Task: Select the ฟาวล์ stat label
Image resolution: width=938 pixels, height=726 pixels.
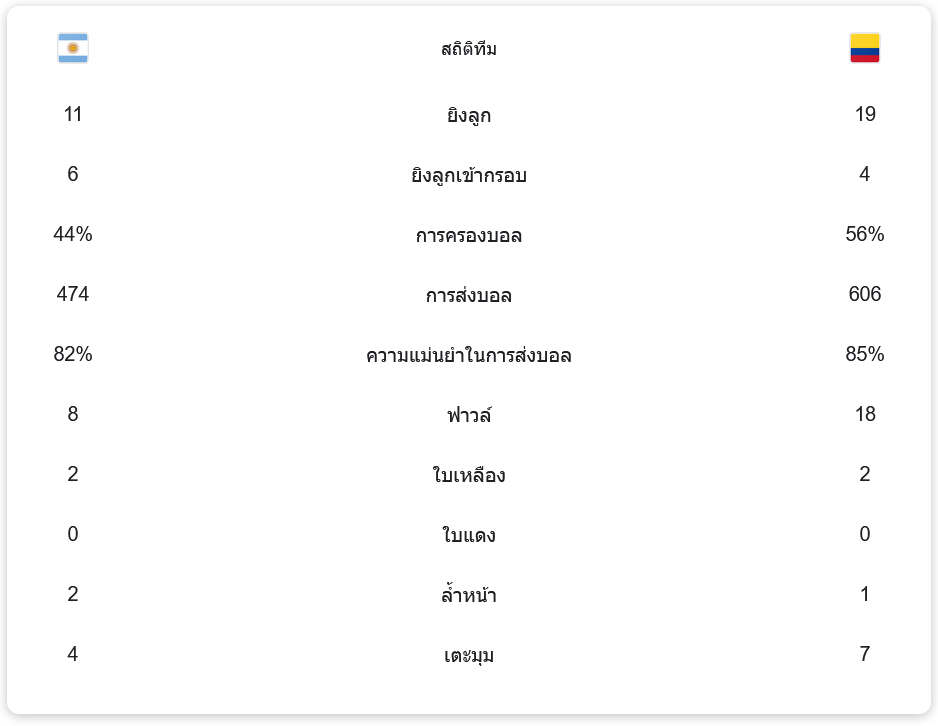Action: pyautogui.click(x=469, y=415)
